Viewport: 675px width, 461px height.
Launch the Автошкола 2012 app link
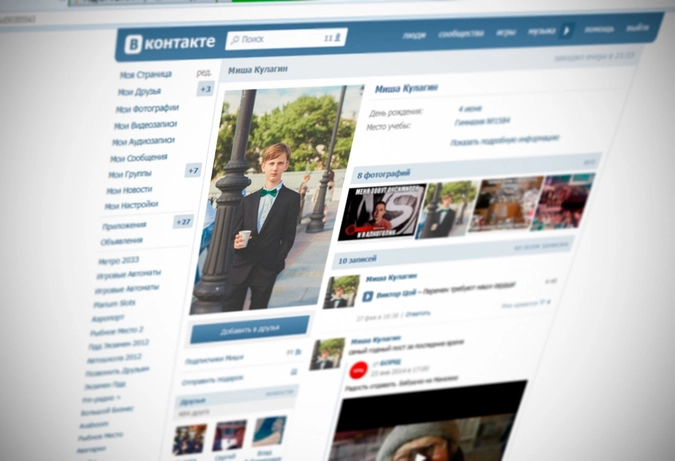tap(114, 358)
